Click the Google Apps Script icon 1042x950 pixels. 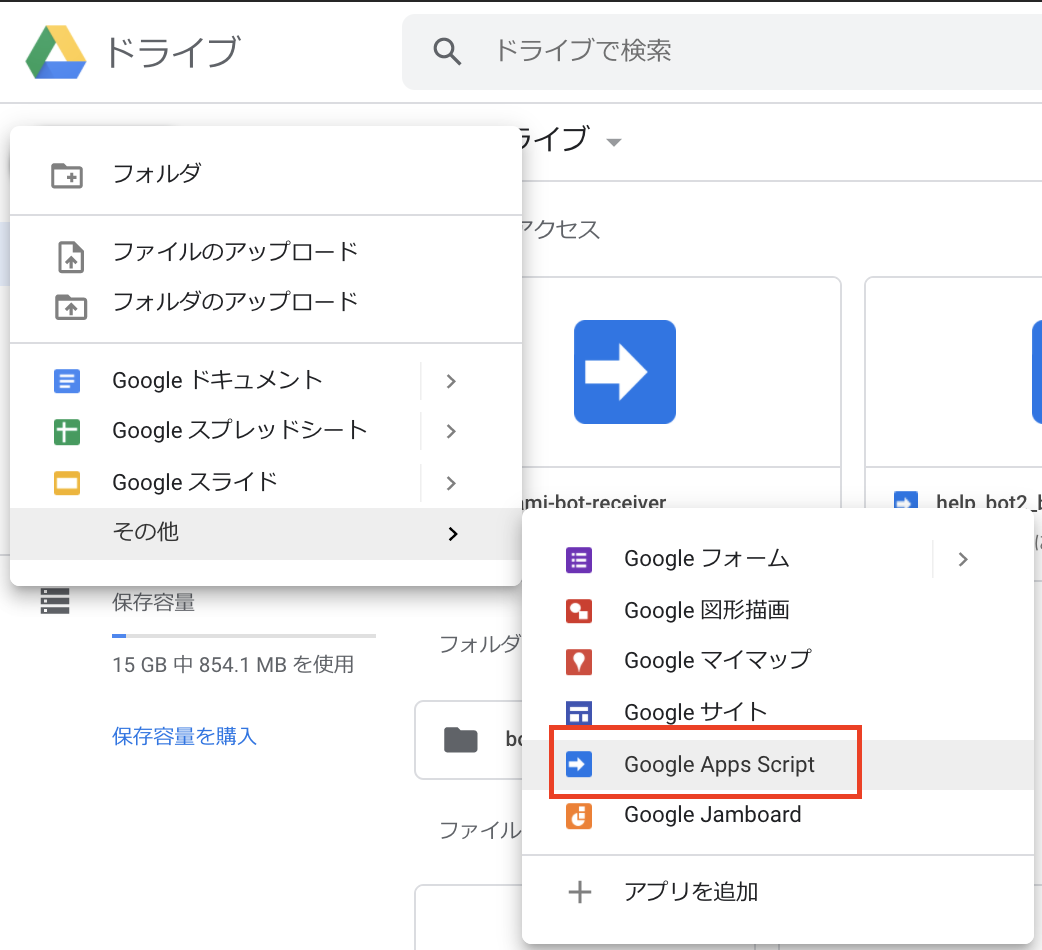[x=581, y=763]
